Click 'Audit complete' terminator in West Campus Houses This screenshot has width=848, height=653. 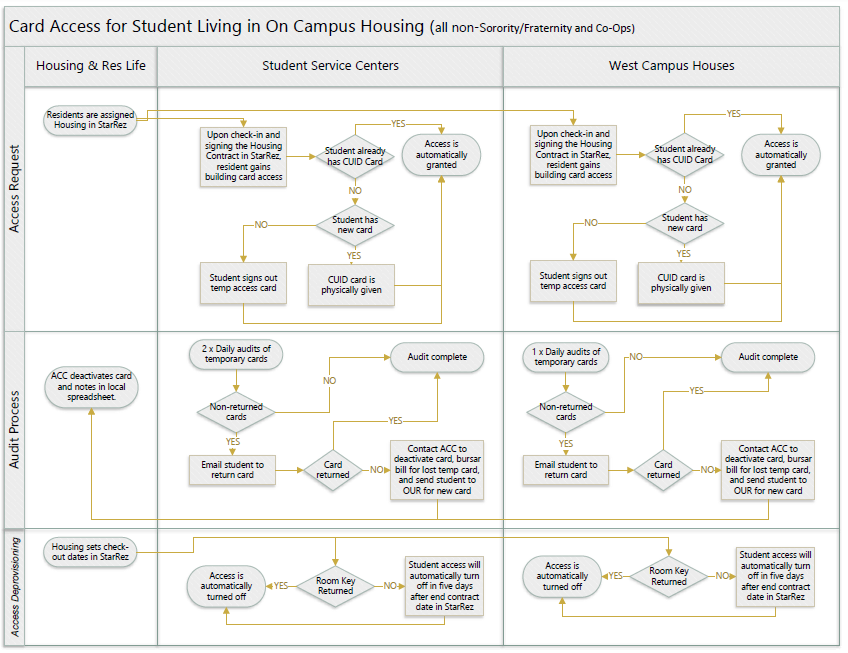point(768,357)
